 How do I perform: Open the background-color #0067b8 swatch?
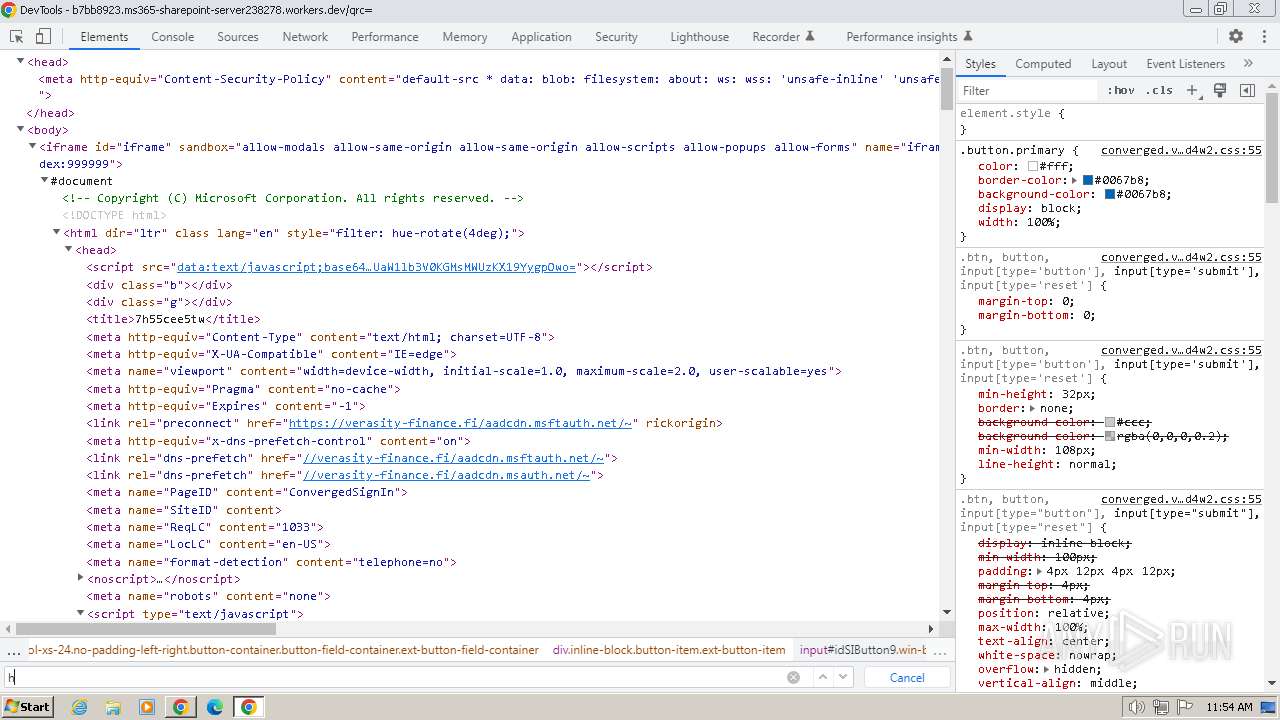coord(1109,194)
